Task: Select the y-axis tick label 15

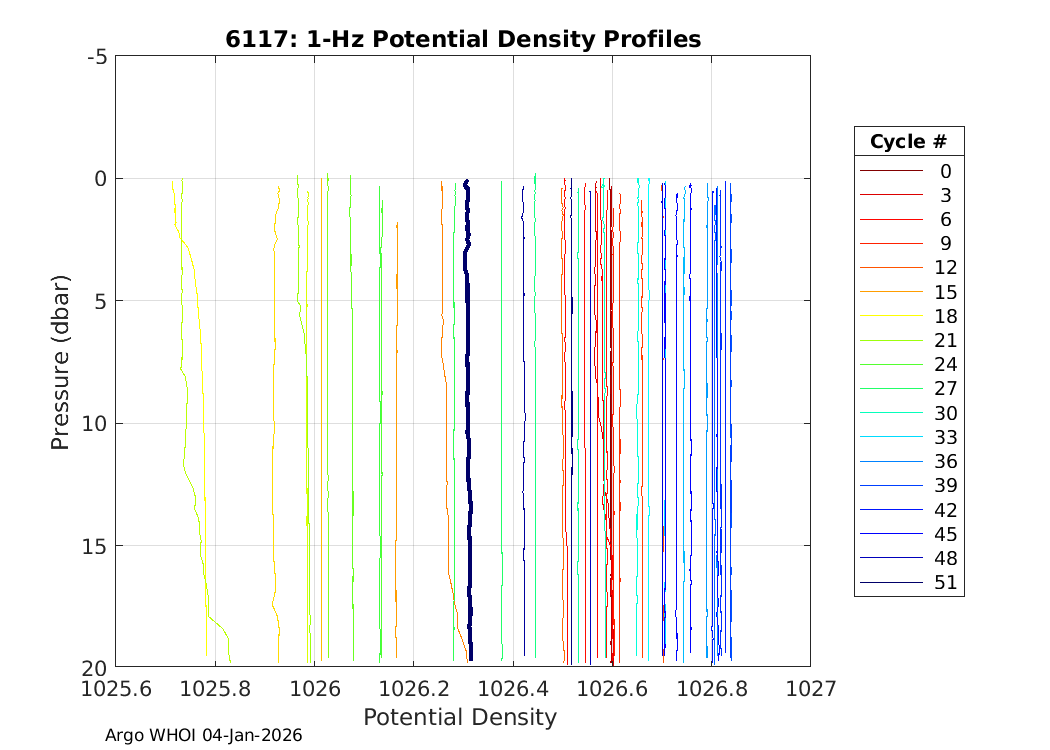Action: (94, 546)
